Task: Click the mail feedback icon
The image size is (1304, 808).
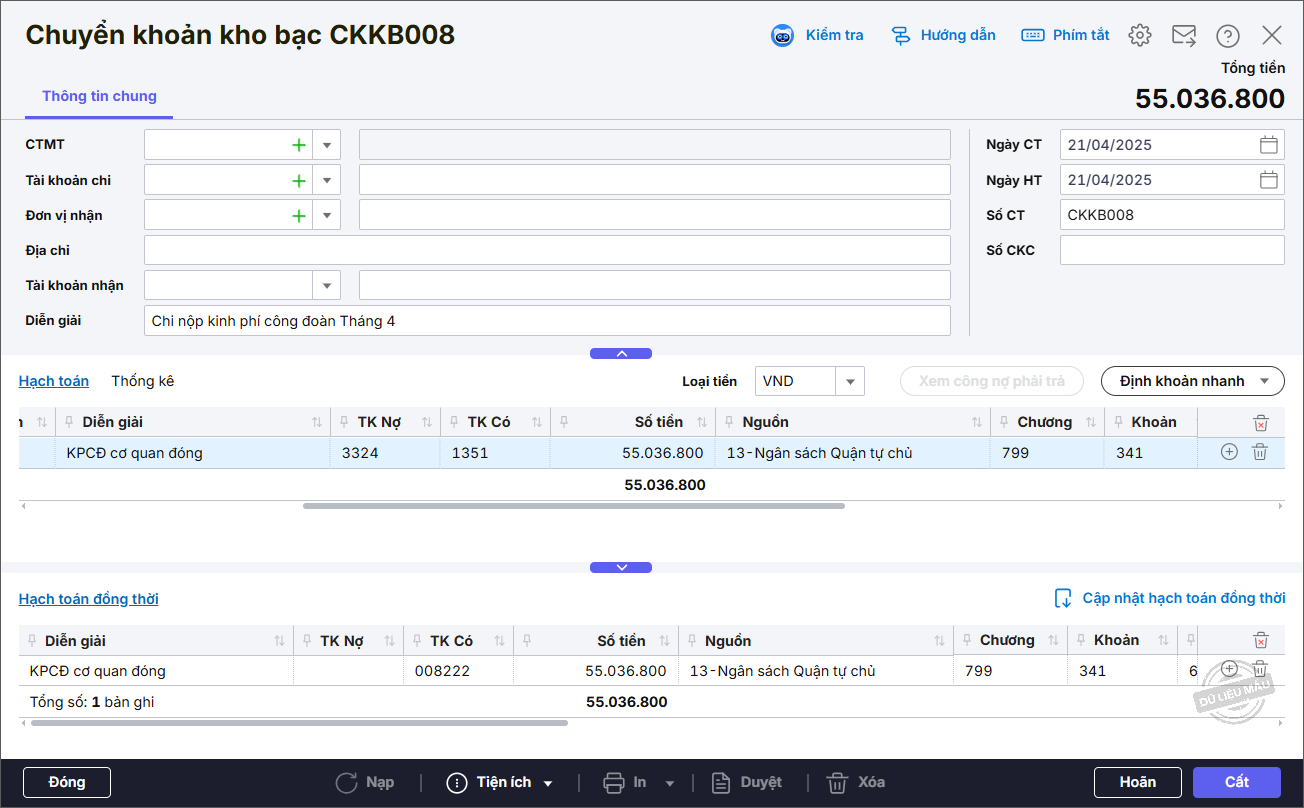Action: point(1184,36)
